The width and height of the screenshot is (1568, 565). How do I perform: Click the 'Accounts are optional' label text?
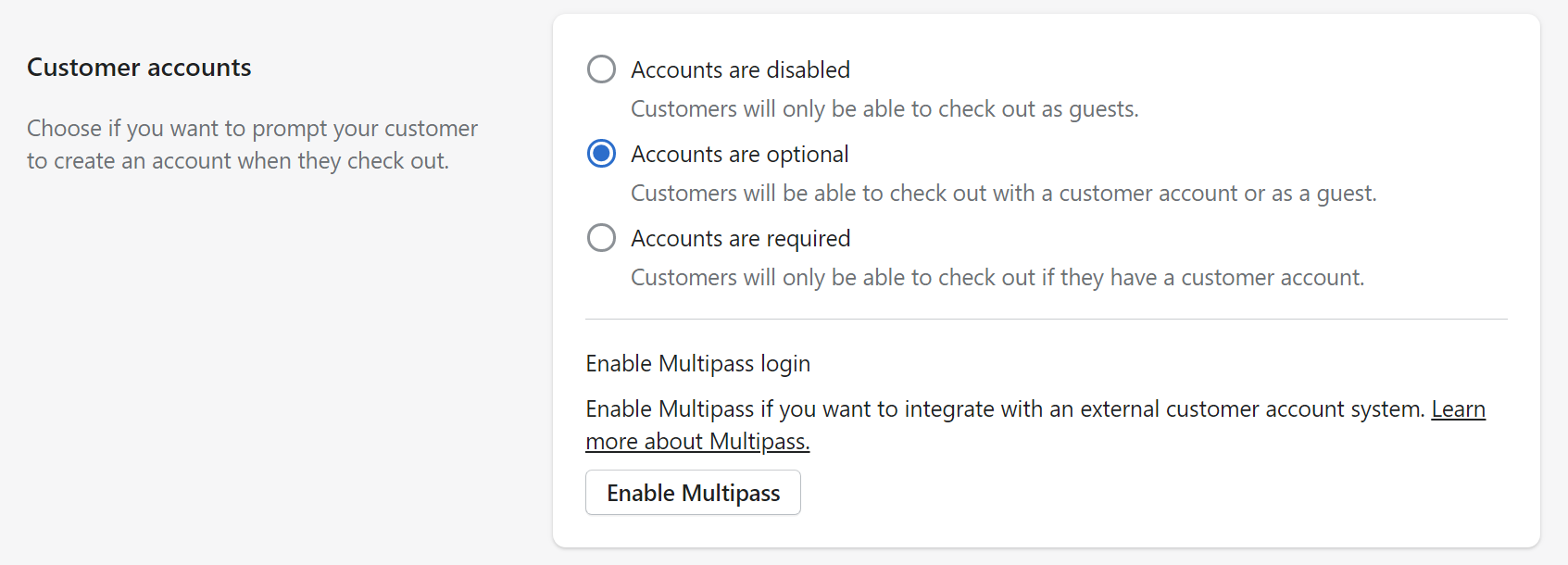(x=739, y=154)
